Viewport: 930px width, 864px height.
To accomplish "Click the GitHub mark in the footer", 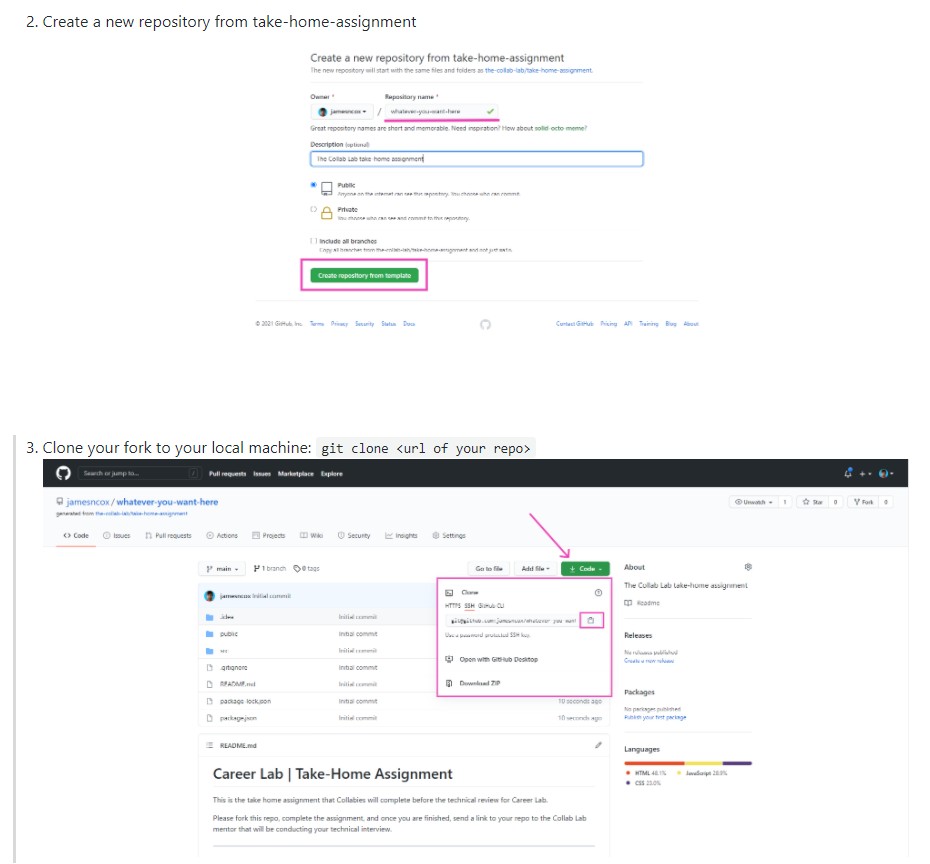I will (x=485, y=324).
